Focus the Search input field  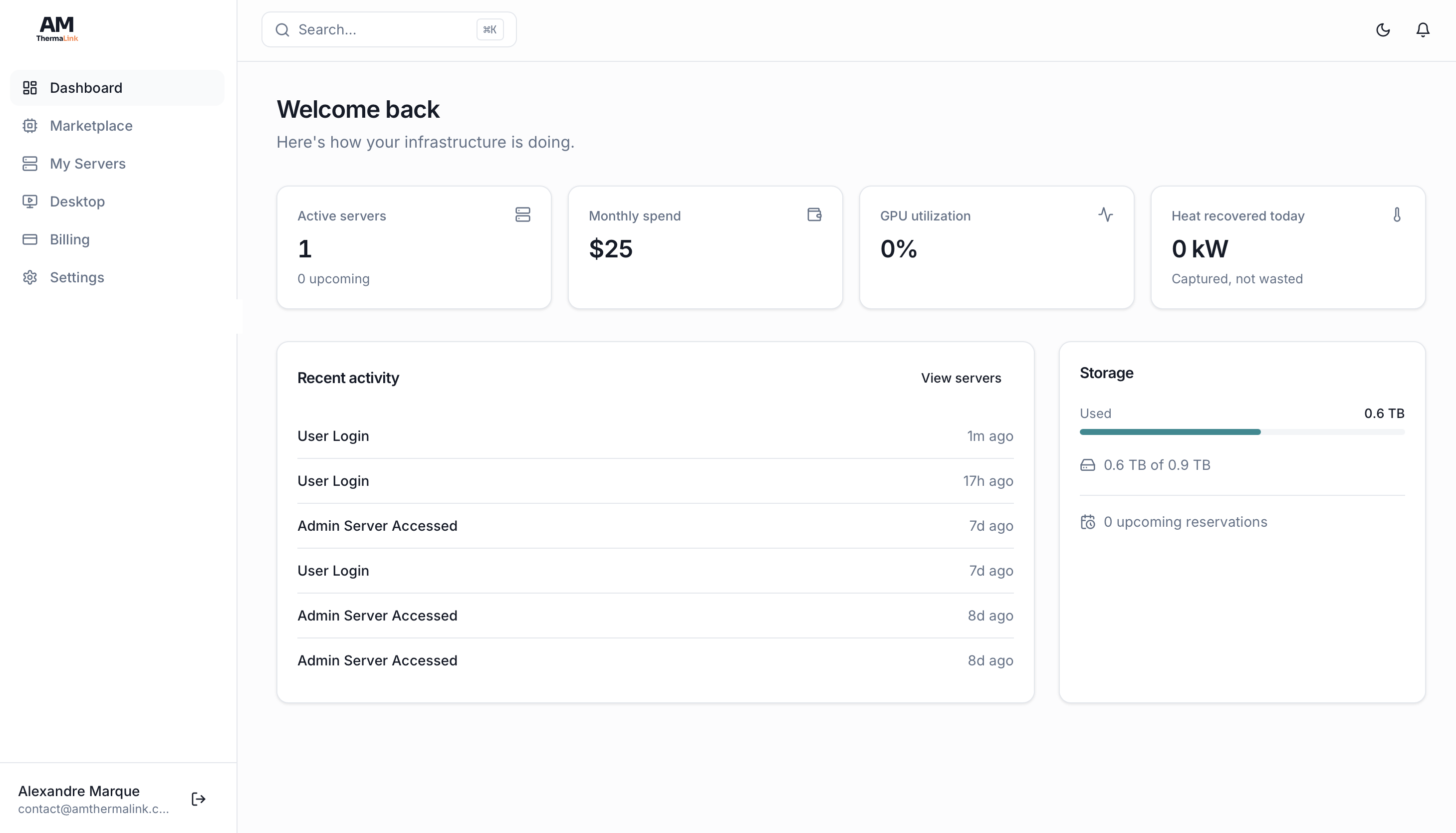coord(389,30)
